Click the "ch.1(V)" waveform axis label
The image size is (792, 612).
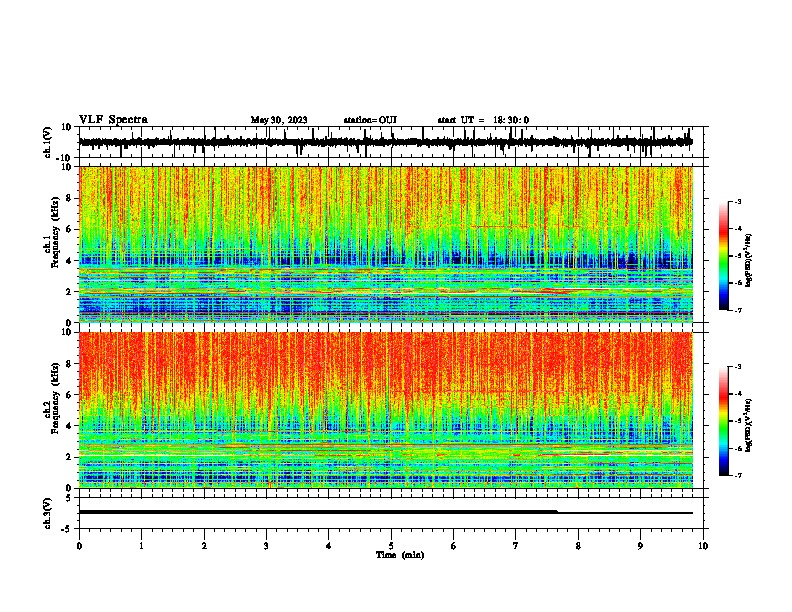click(x=48, y=142)
